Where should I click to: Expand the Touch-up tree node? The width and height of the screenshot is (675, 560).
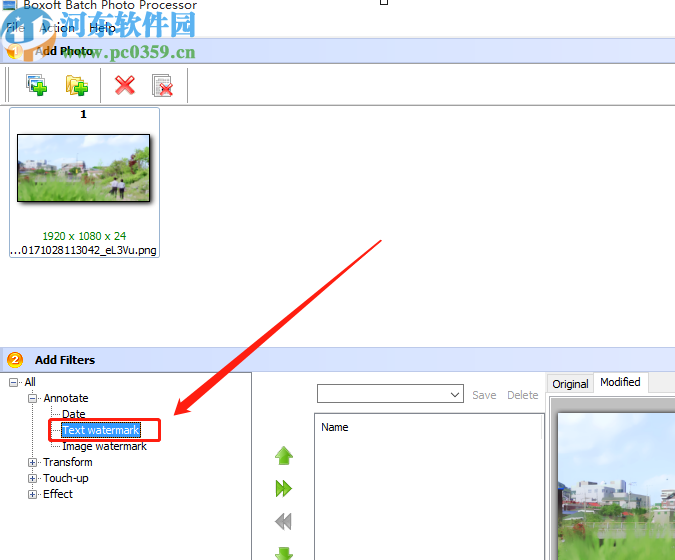32,478
